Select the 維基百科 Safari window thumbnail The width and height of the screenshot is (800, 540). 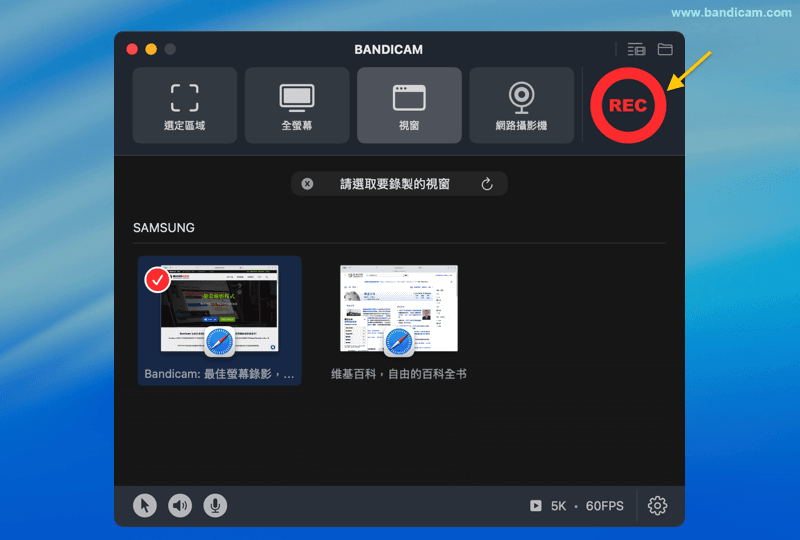[399, 310]
